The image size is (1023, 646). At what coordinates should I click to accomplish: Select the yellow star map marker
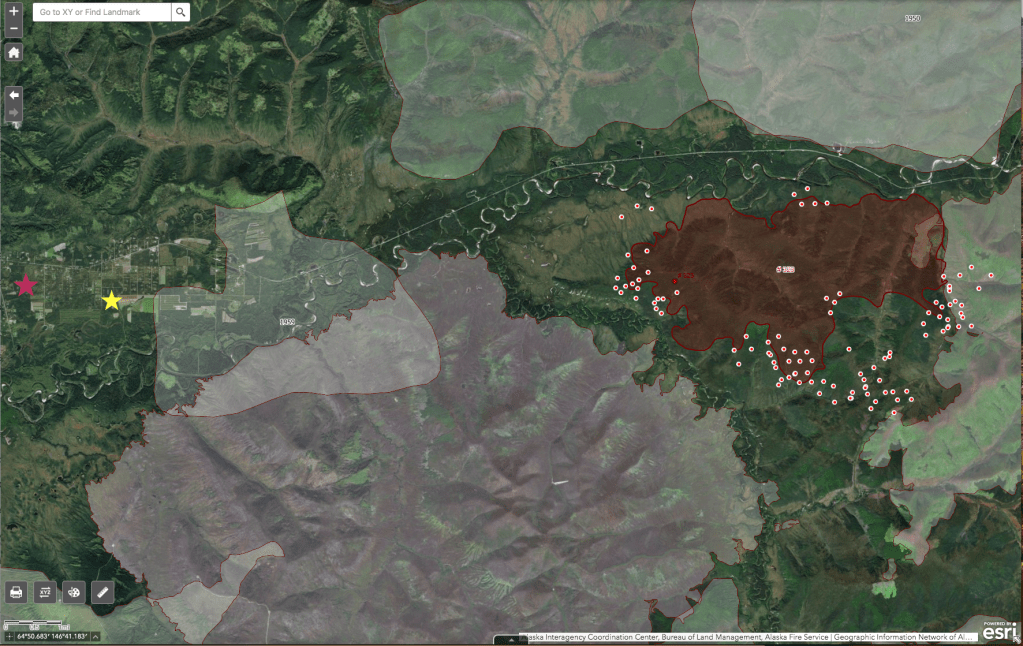tap(111, 300)
